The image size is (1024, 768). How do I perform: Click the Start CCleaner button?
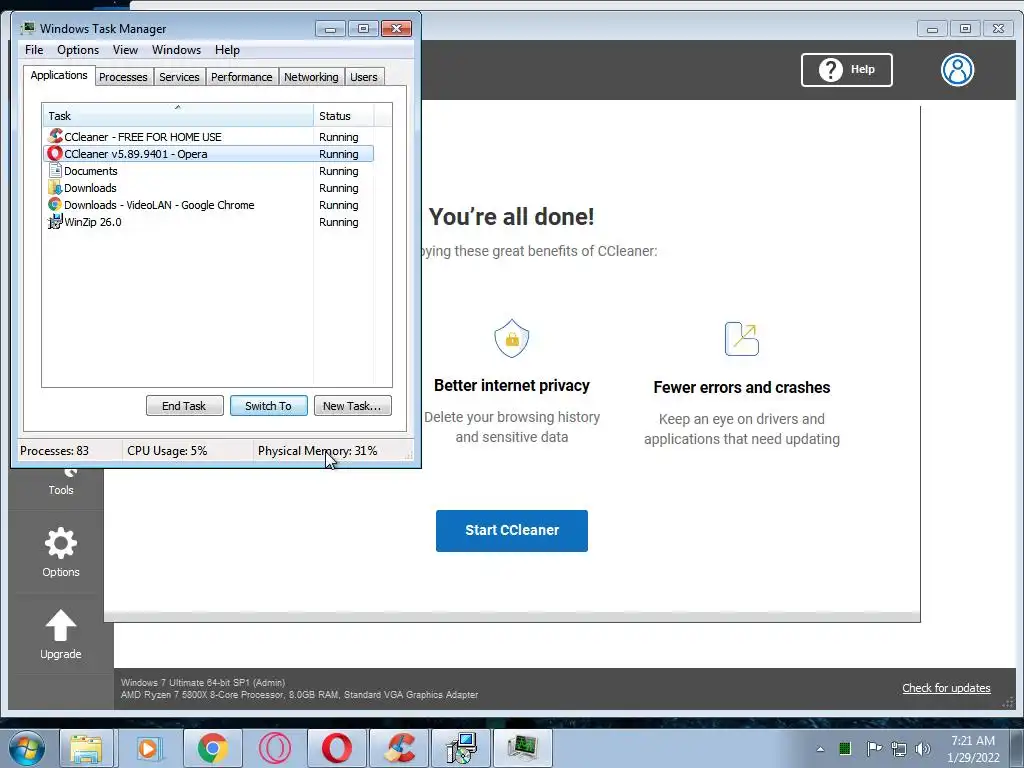(x=511, y=530)
